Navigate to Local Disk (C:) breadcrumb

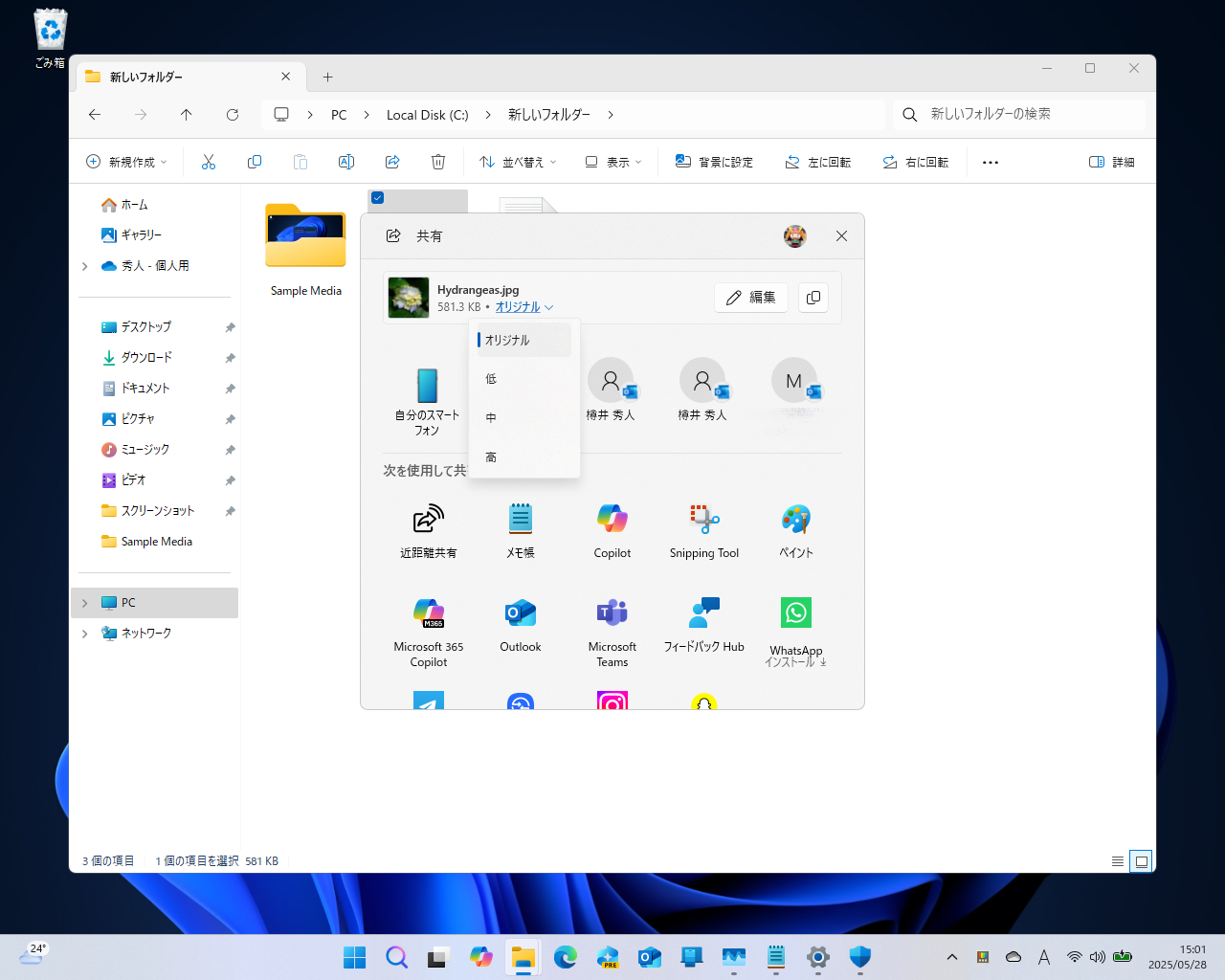click(427, 114)
